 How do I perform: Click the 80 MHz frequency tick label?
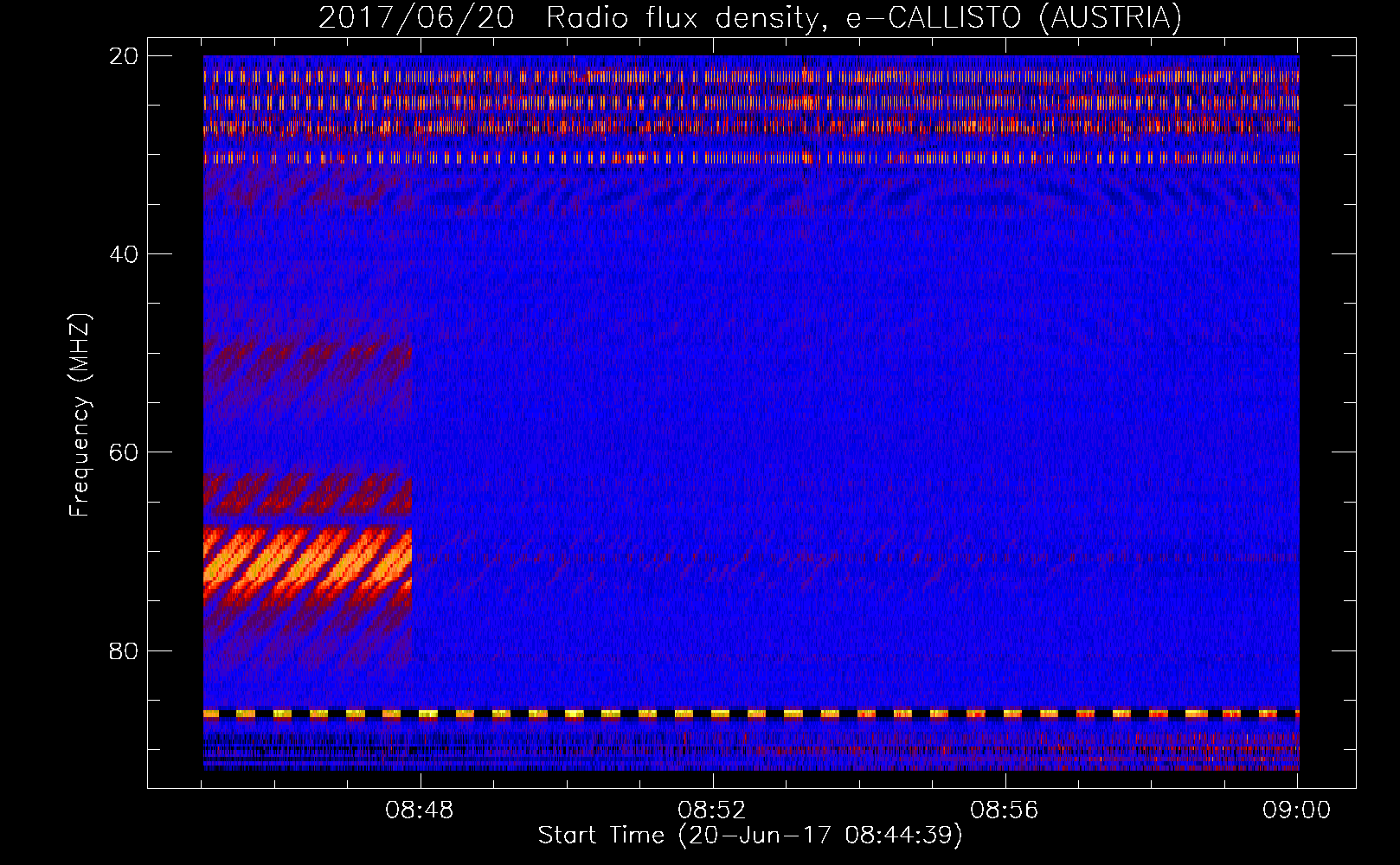[x=123, y=650]
